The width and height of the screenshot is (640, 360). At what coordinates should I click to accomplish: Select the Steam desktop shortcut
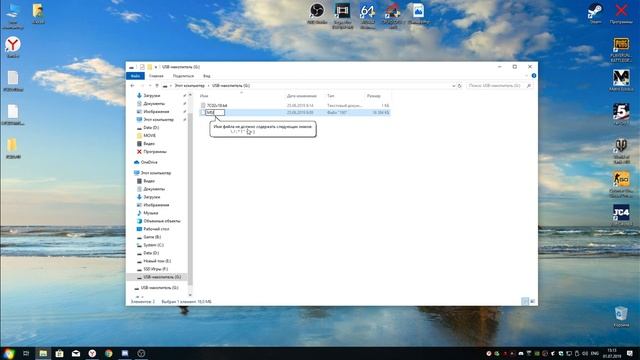[x=595, y=13]
